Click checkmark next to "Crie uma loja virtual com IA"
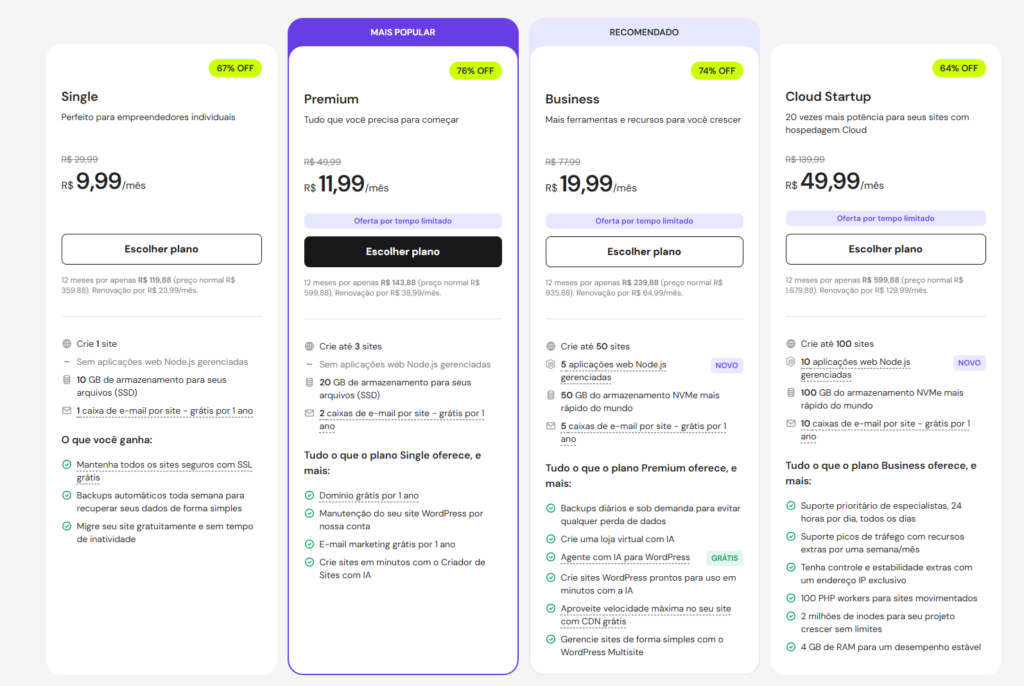The width and height of the screenshot is (1024, 686). pyautogui.click(x=551, y=539)
